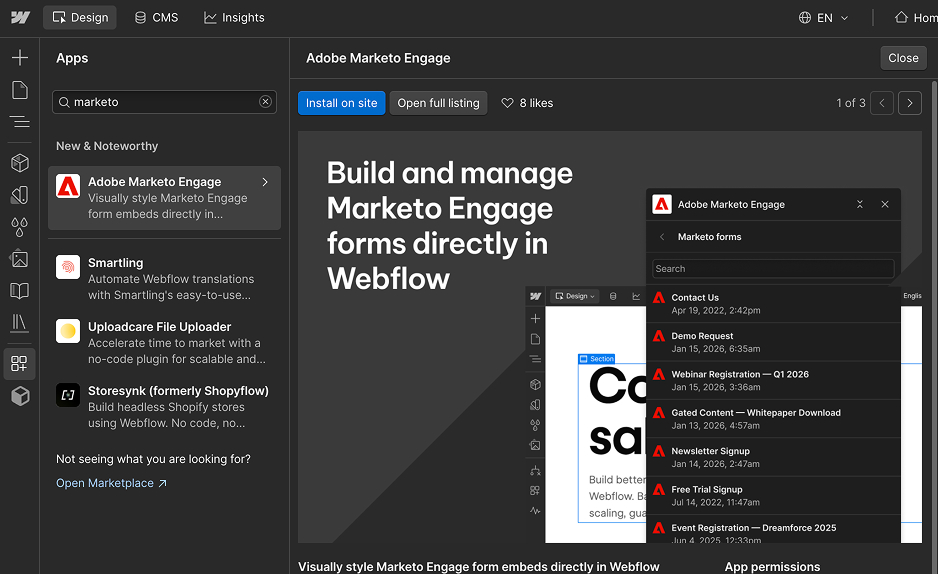The width and height of the screenshot is (938, 574).
Task: Open the Components cube outline icon
Action: click(x=20, y=163)
